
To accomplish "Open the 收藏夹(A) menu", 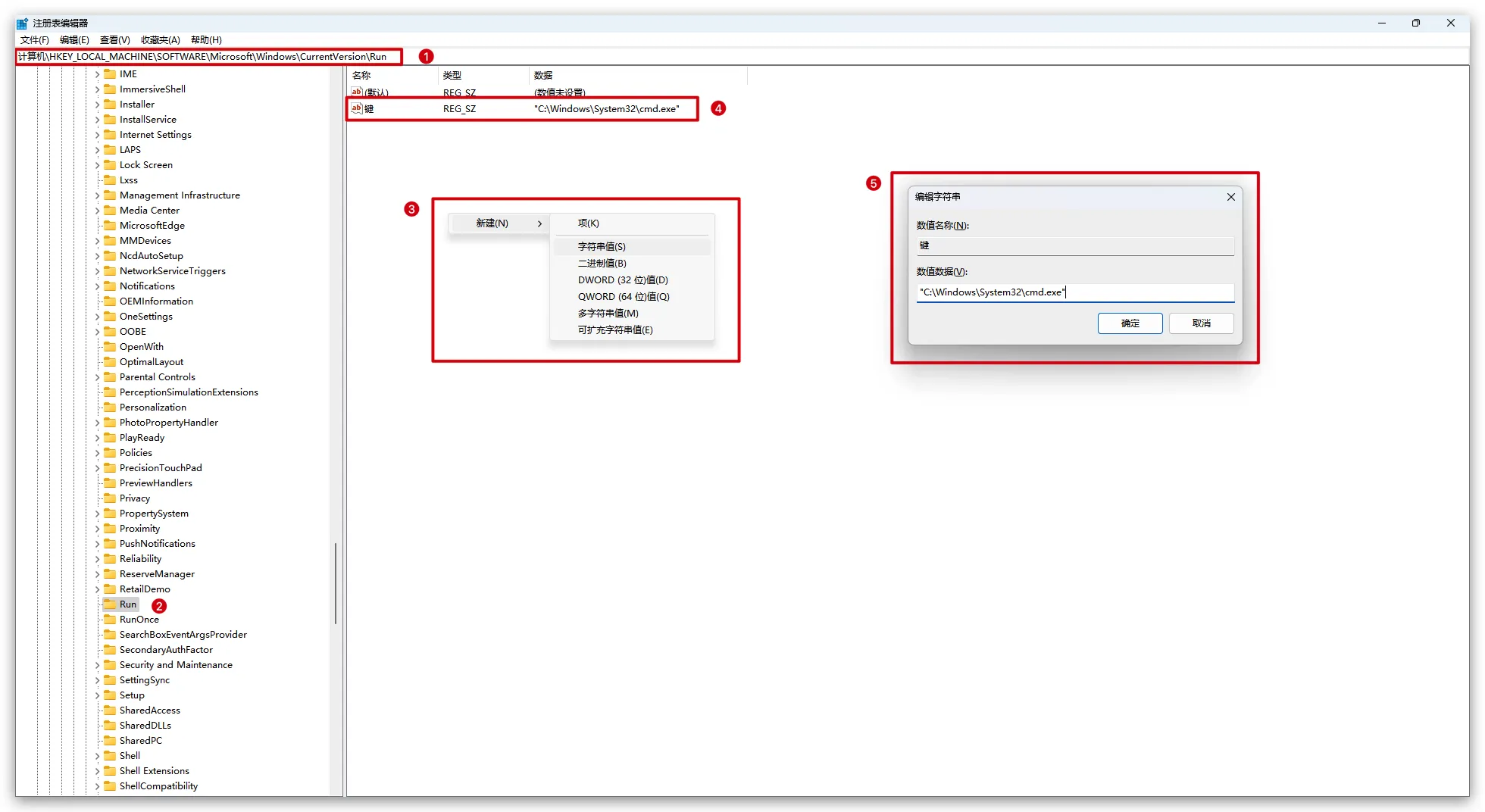I will pyautogui.click(x=160, y=40).
